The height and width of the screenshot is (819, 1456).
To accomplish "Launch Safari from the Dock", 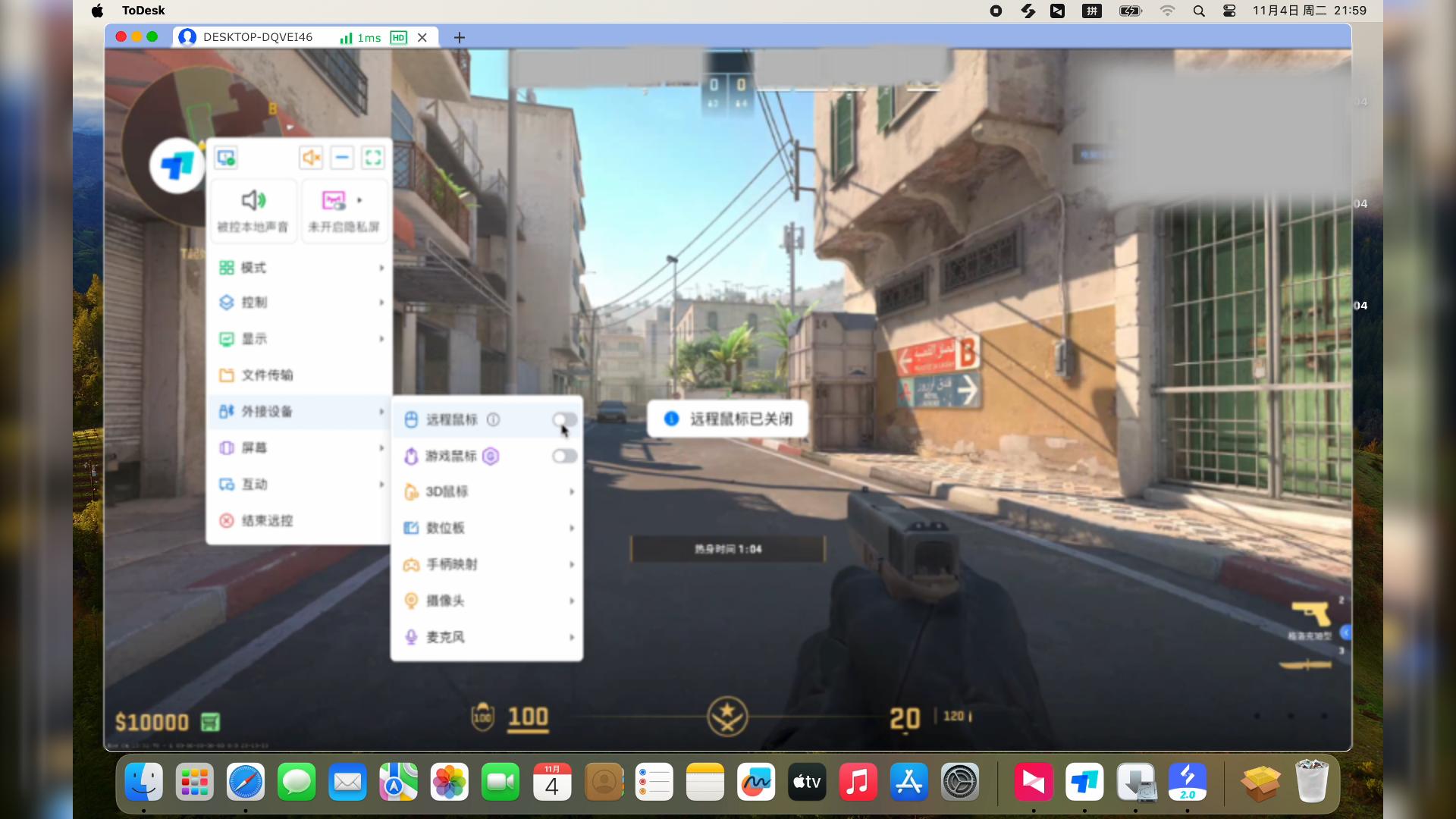I will coord(245,782).
